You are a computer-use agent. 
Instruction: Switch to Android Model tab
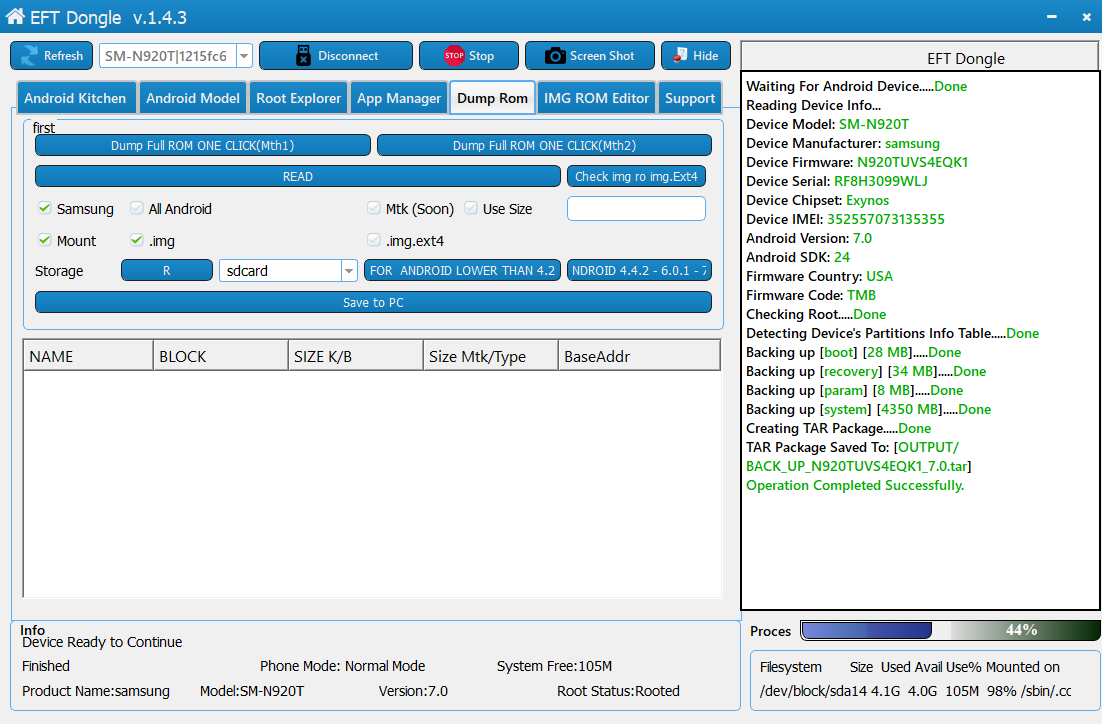coord(193,98)
